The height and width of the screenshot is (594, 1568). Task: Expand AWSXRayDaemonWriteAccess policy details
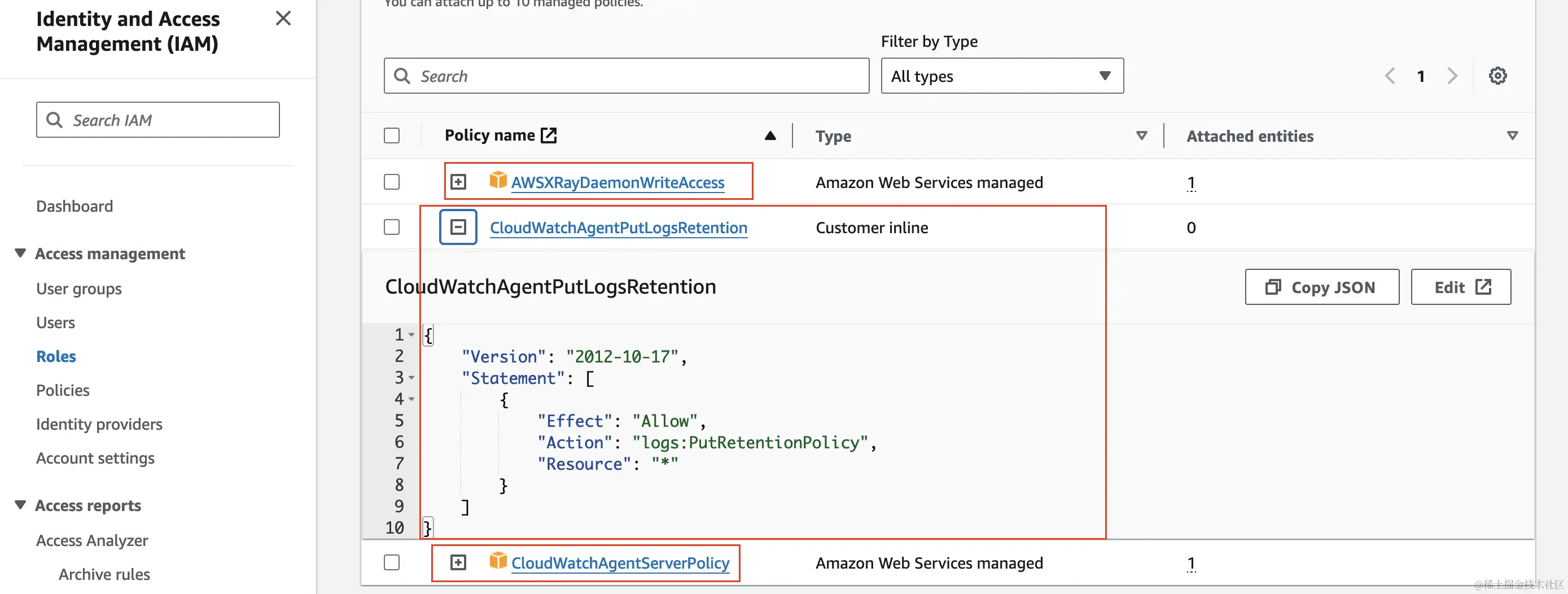[458, 182]
